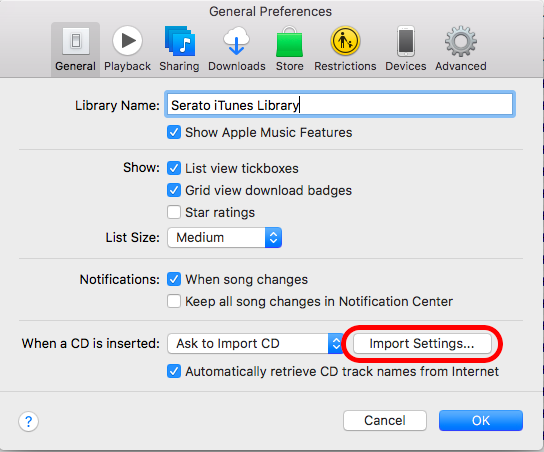
Task: Enable Keep all song changes in Notification Center
Action: click(x=174, y=301)
